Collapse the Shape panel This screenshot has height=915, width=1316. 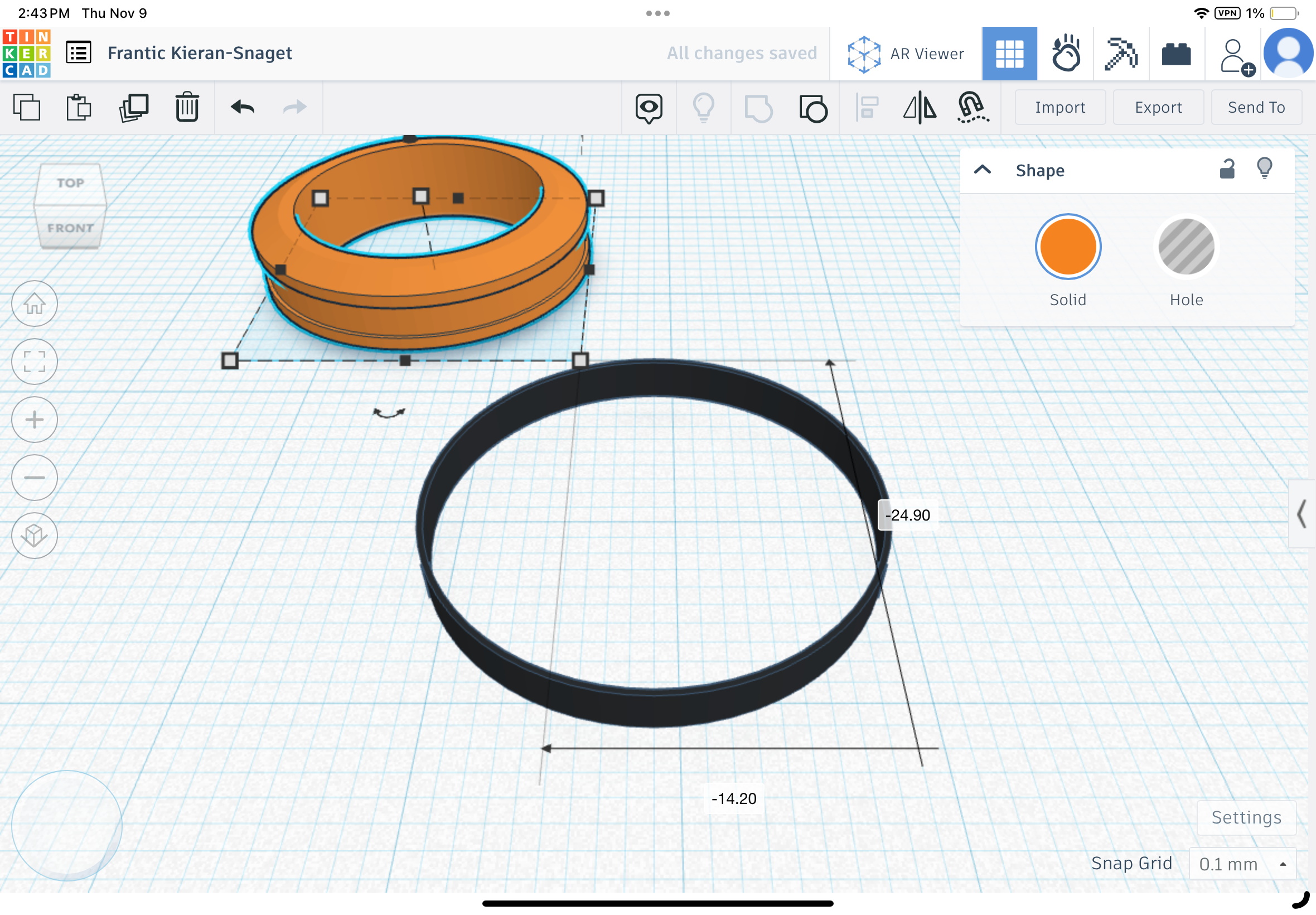[x=983, y=170]
